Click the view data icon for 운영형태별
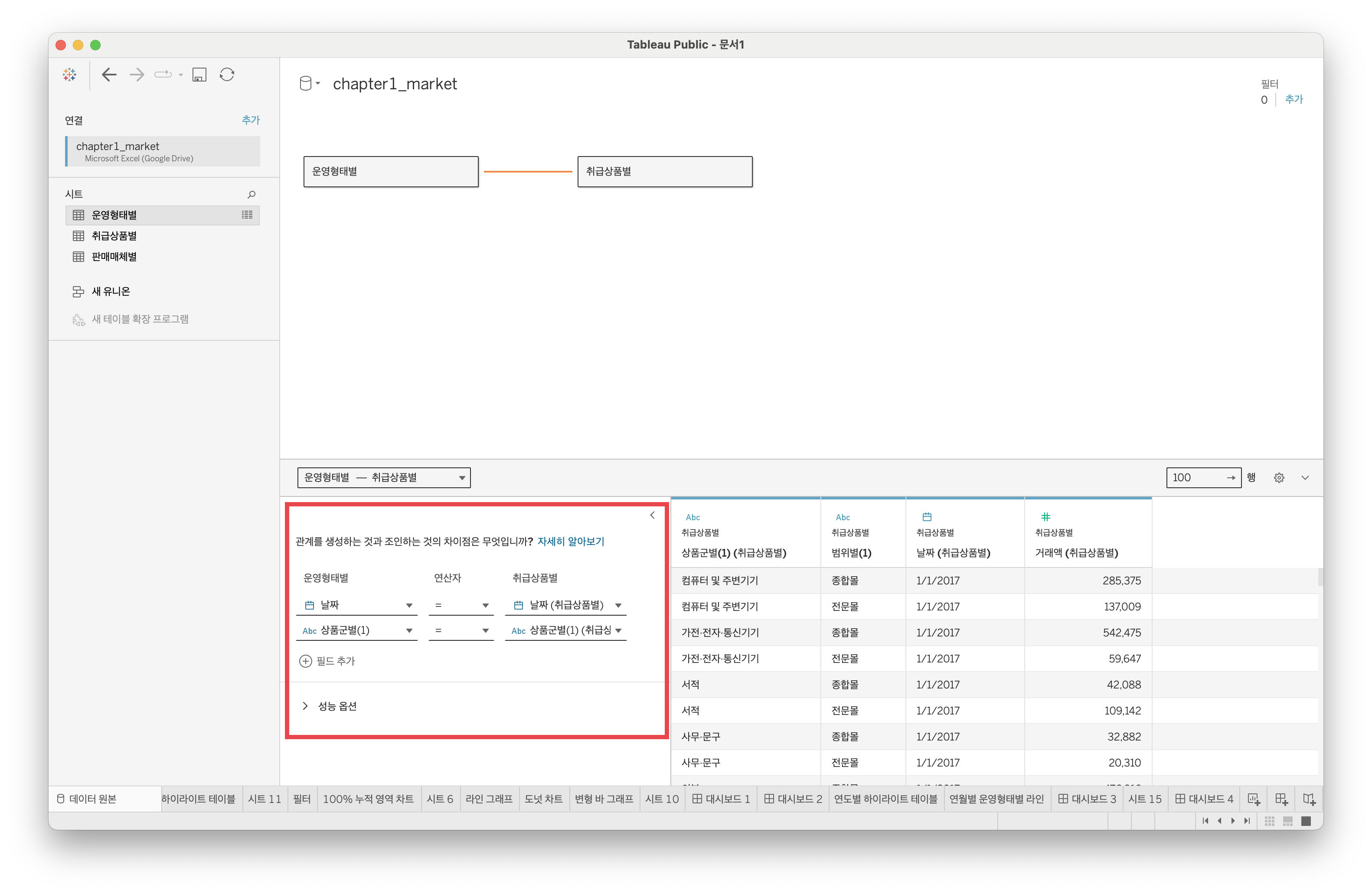The image size is (1372, 894). [247, 215]
